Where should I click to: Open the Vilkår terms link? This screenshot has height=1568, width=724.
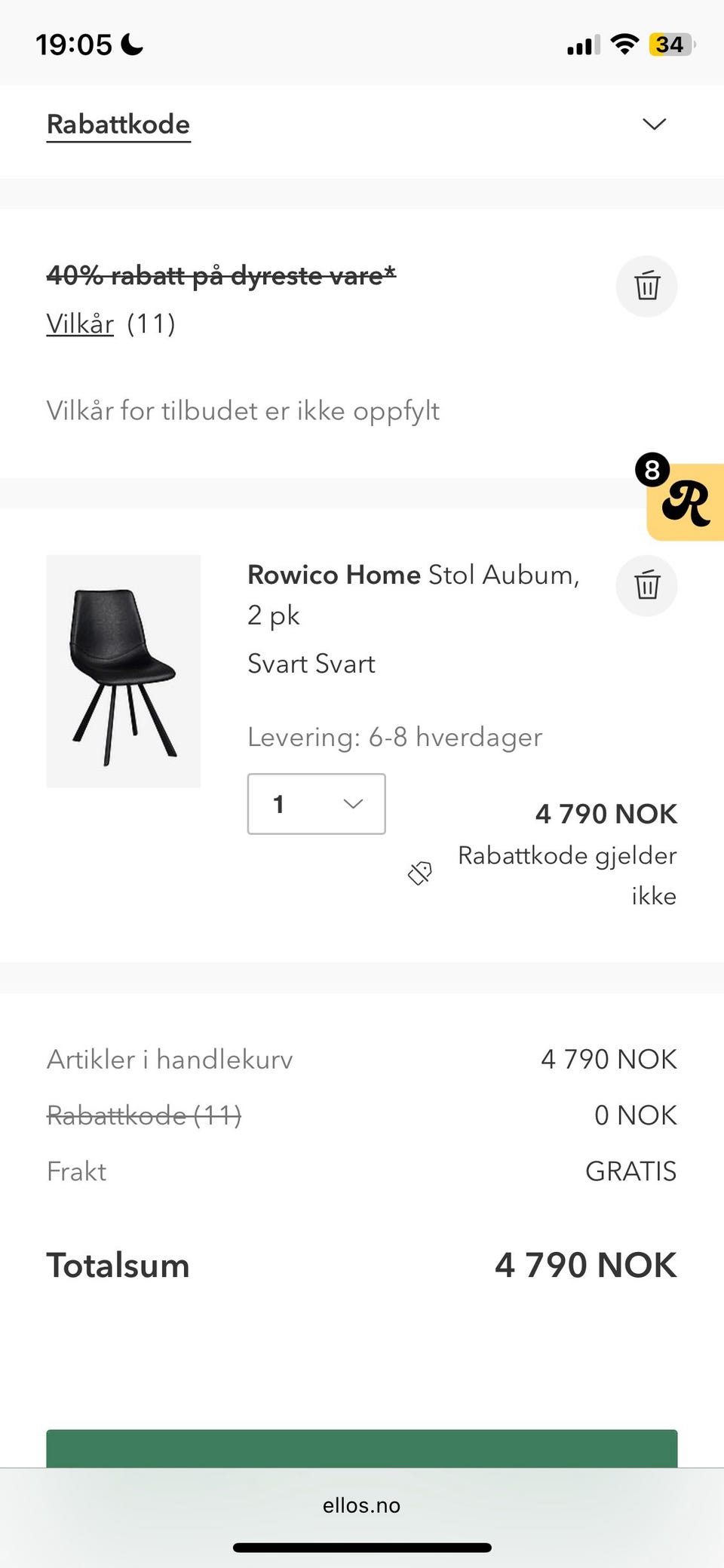point(80,324)
